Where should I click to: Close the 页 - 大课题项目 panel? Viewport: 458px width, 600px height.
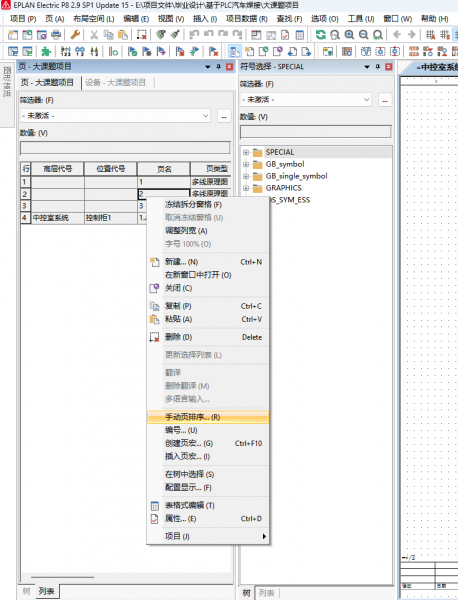pyautogui.click(x=229, y=67)
